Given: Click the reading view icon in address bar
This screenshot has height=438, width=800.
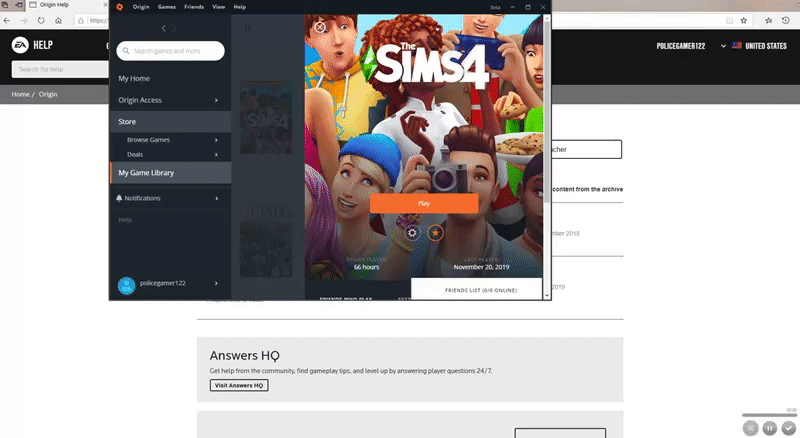Looking at the screenshot, I should pyautogui.click(x=730, y=20).
